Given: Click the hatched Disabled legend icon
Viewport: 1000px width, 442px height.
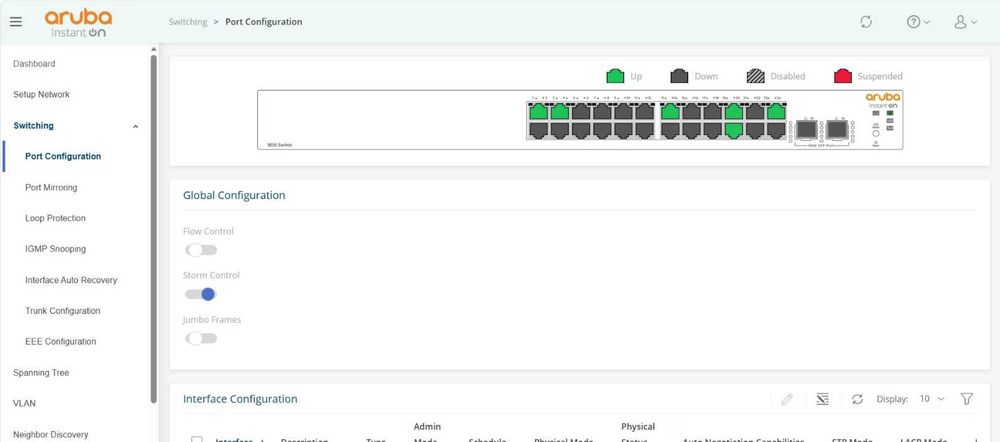Looking at the screenshot, I should 756,76.
